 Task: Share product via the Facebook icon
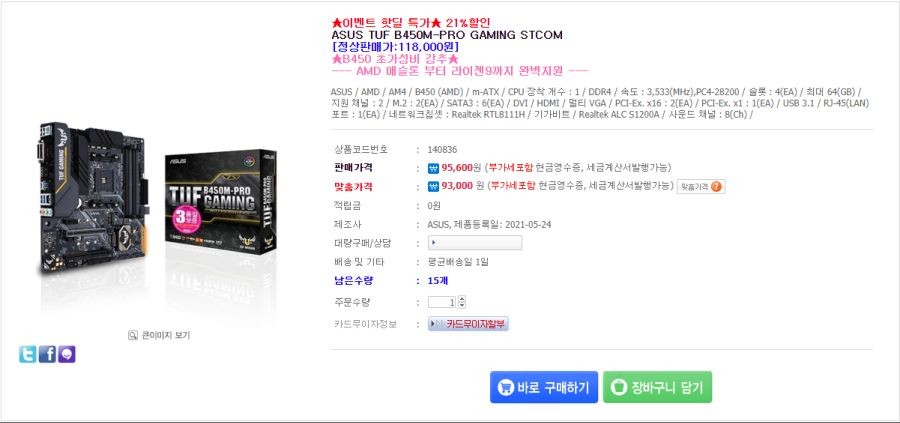(47, 355)
